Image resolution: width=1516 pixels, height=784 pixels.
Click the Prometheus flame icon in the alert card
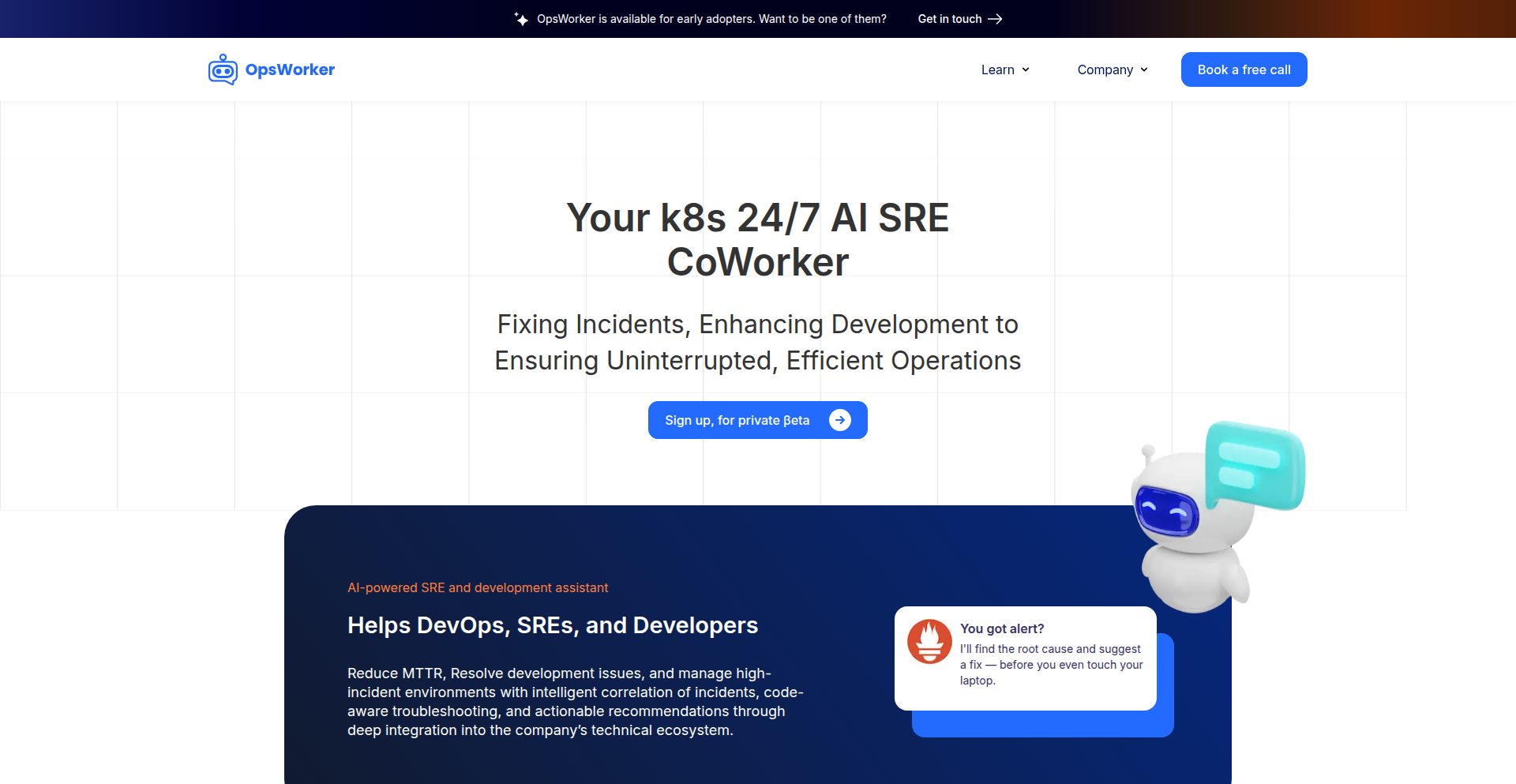pyautogui.click(x=929, y=641)
